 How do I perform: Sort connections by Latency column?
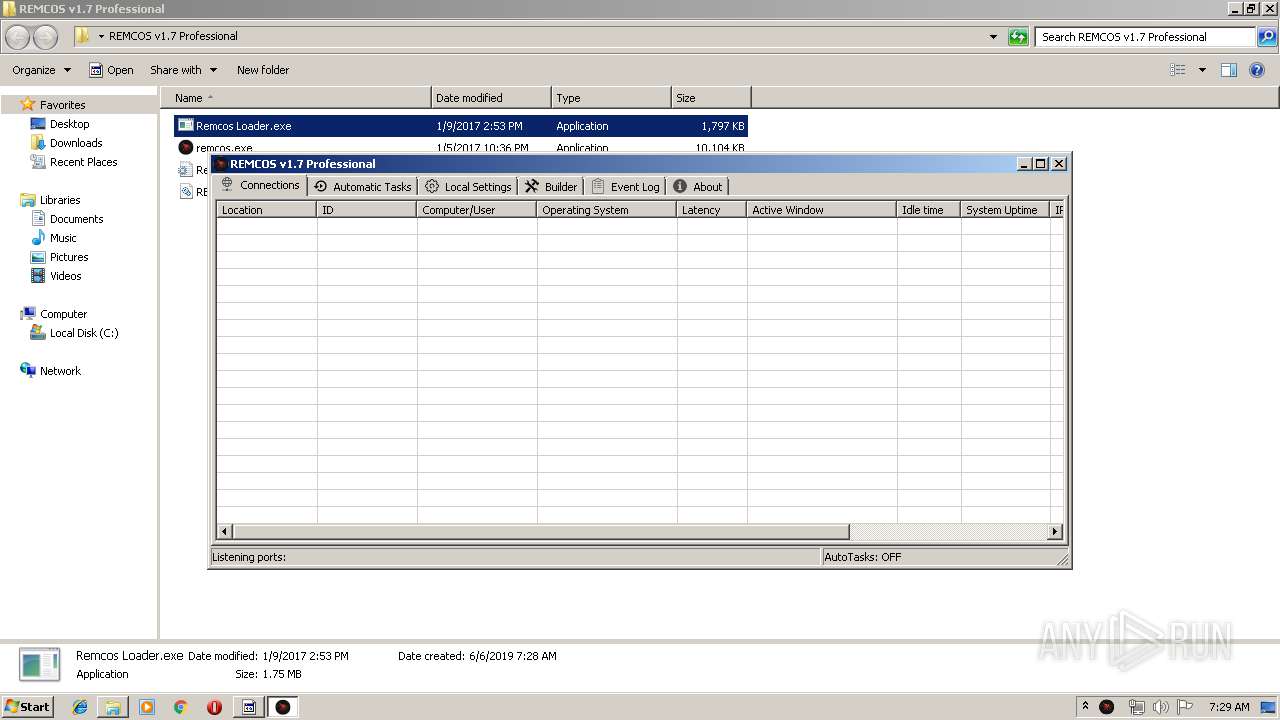712,210
